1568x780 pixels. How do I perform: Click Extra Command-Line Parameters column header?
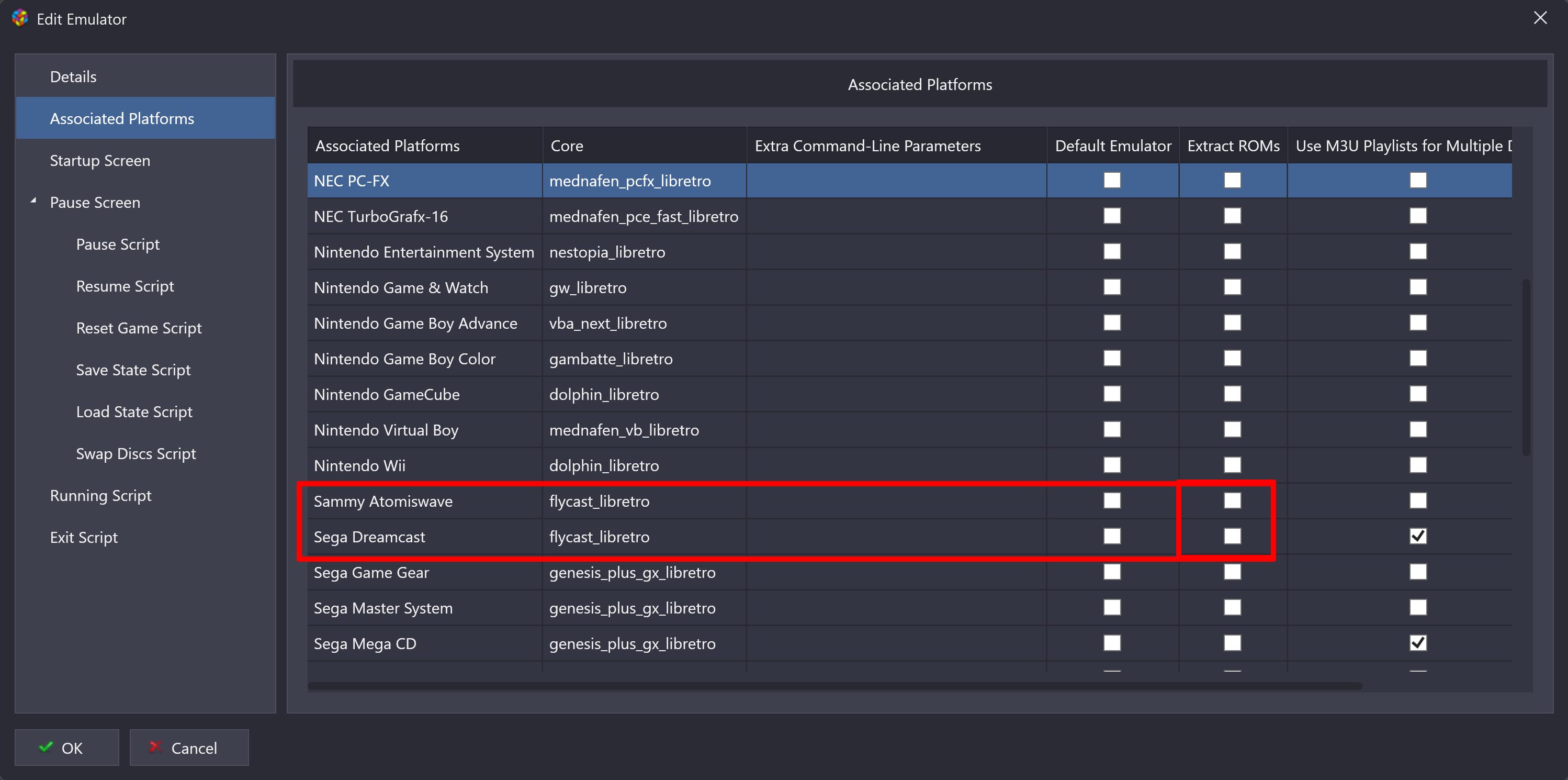(897, 146)
